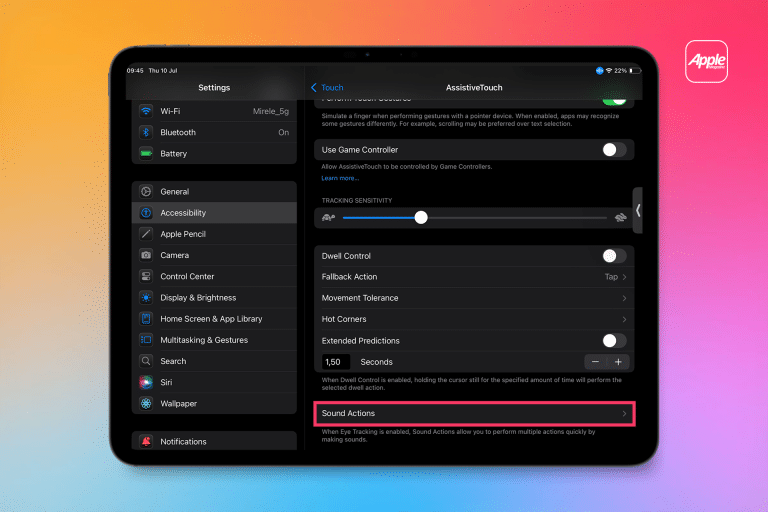Tap the Wi-Fi icon in Settings sidebar
Image resolution: width=768 pixels, height=512 pixels.
(x=146, y=111)
